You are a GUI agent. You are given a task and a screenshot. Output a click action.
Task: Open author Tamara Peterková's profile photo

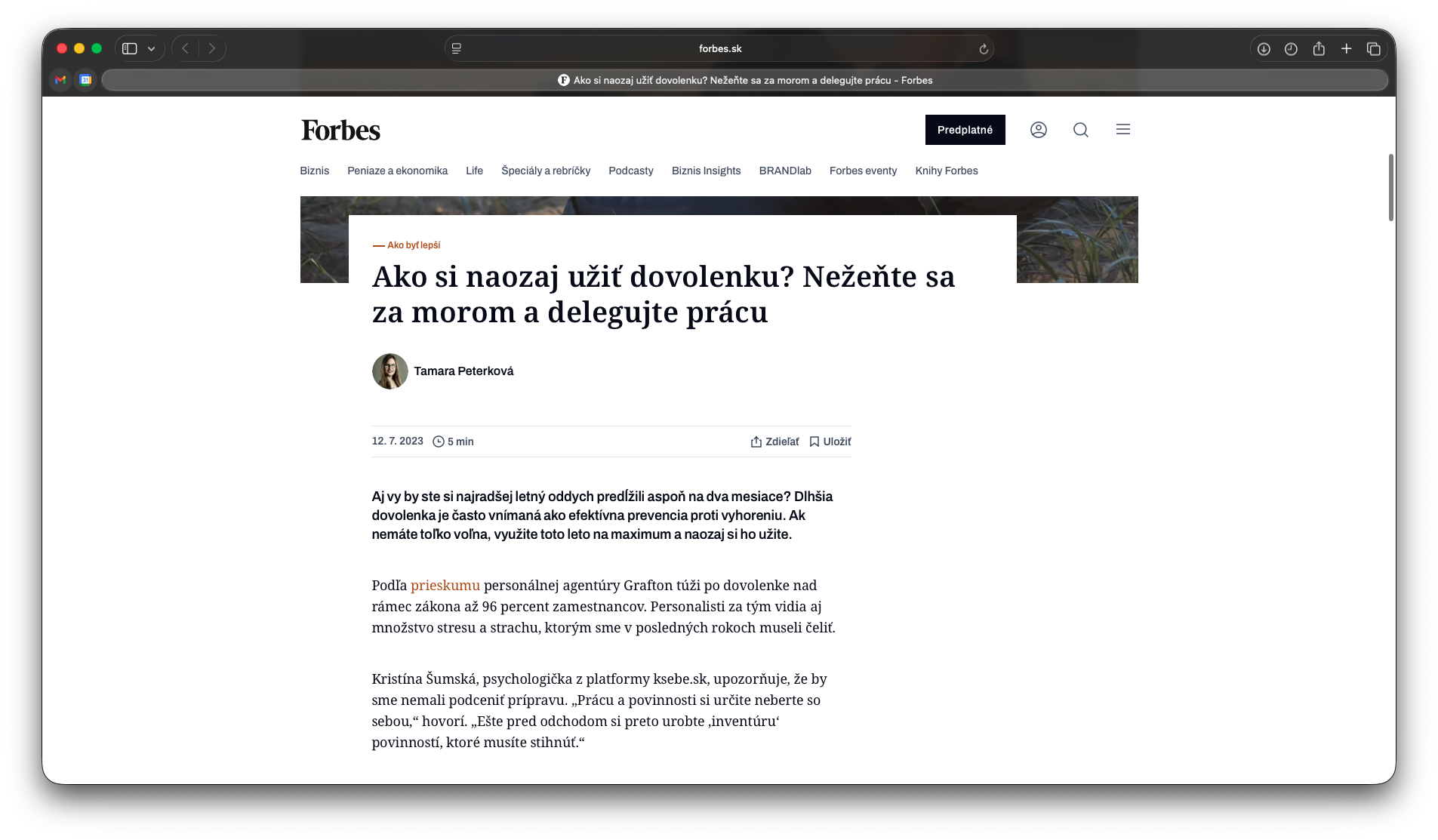point(390,371)
